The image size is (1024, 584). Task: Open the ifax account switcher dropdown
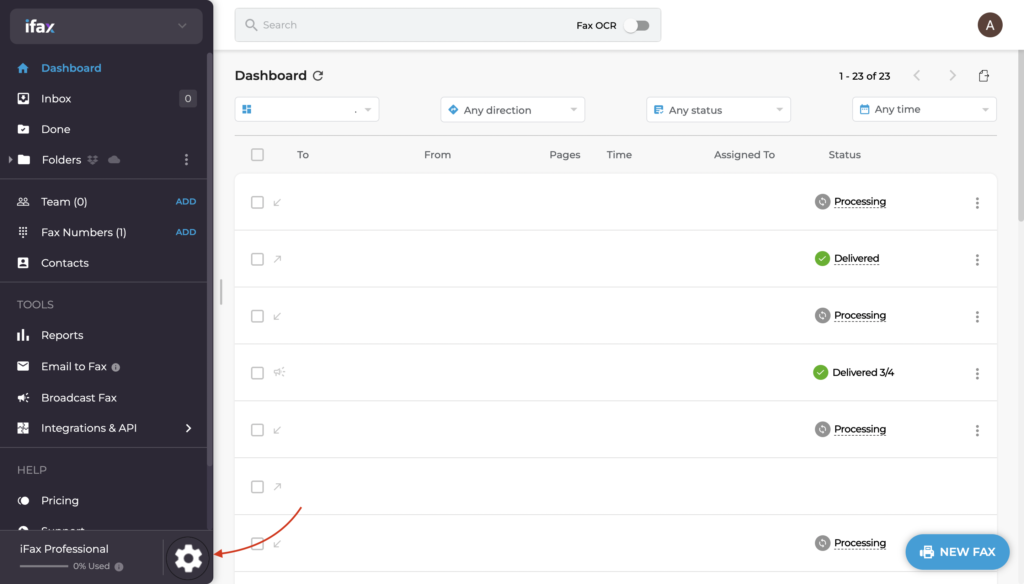(106, 26)
